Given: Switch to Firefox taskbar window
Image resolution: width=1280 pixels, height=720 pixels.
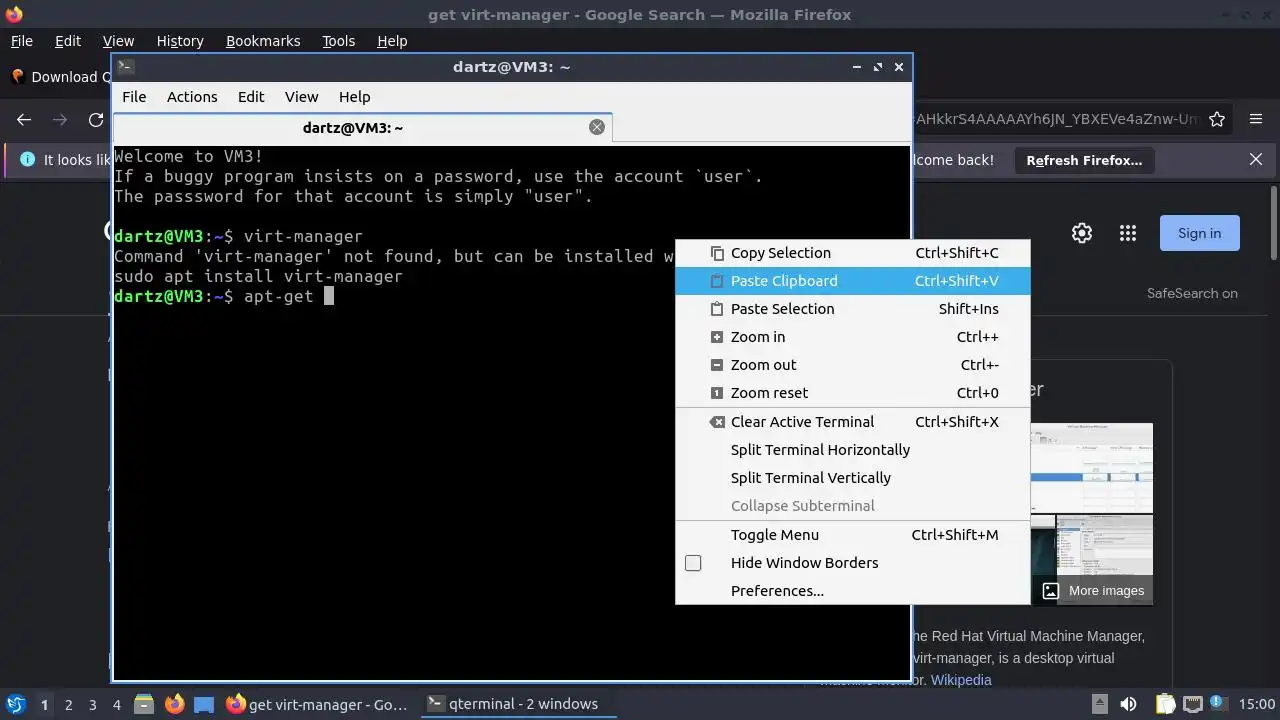Looking at the screenshot, I should [x=318, y=704].
